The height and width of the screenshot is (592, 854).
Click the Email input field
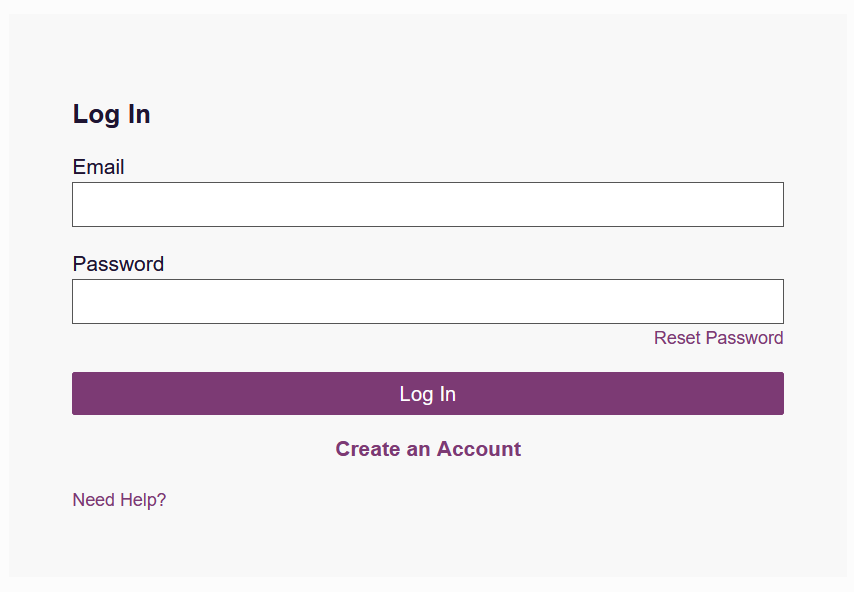[x=427, y=205]
